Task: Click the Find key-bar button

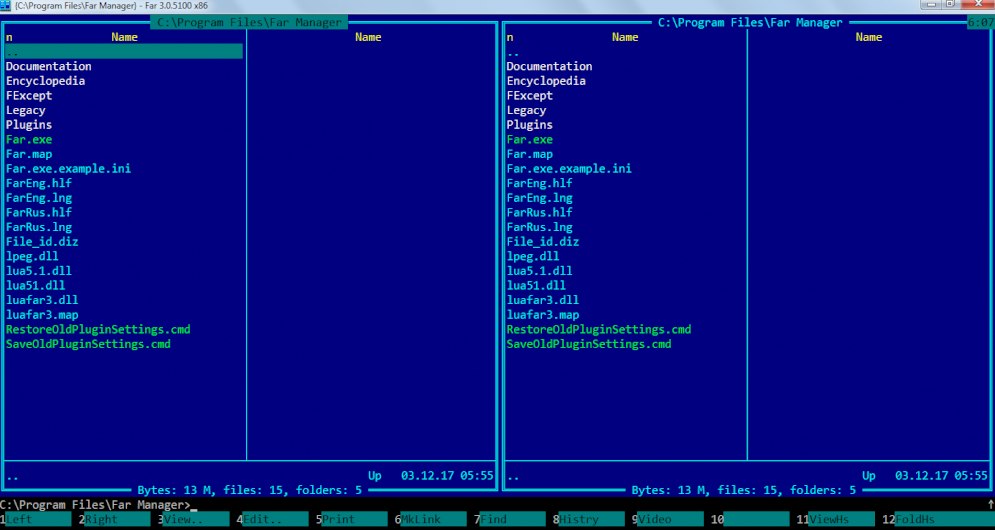Action: (x=512, y=519)
